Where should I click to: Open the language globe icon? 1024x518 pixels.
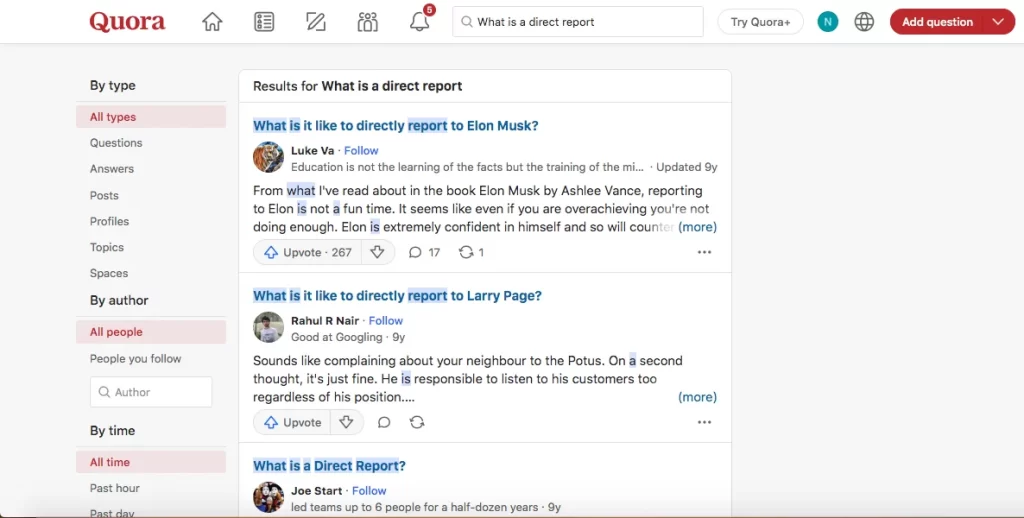point(864,22)
